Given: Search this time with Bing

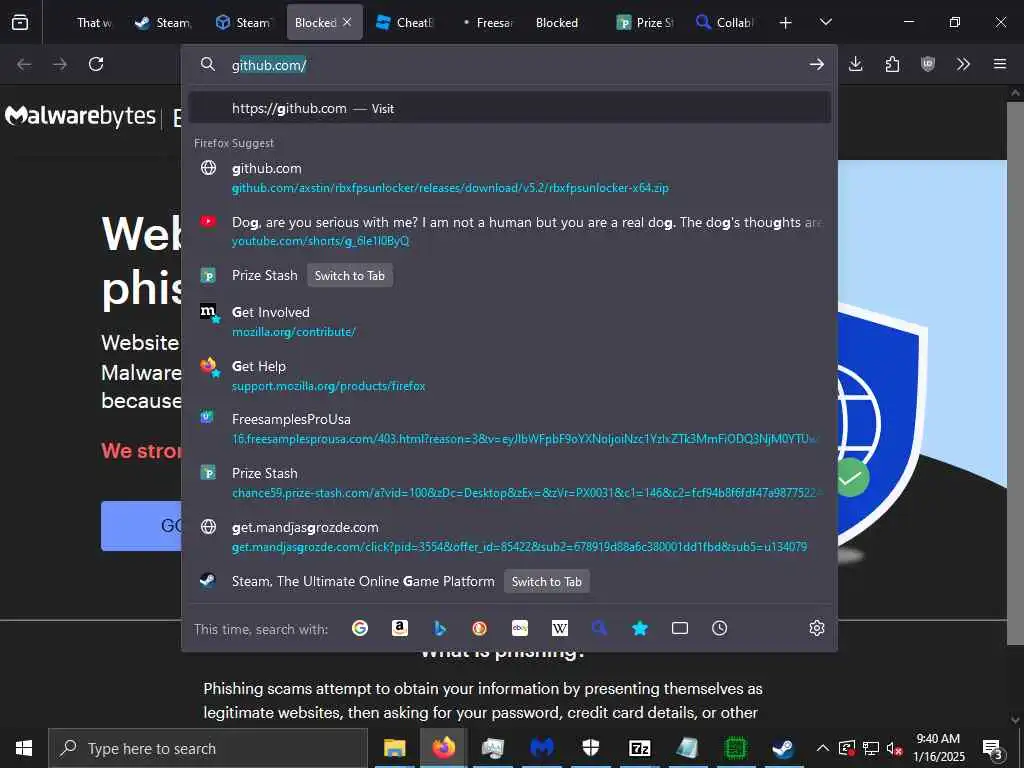Looking at the screenshot, I should click(x=440, y=628).
